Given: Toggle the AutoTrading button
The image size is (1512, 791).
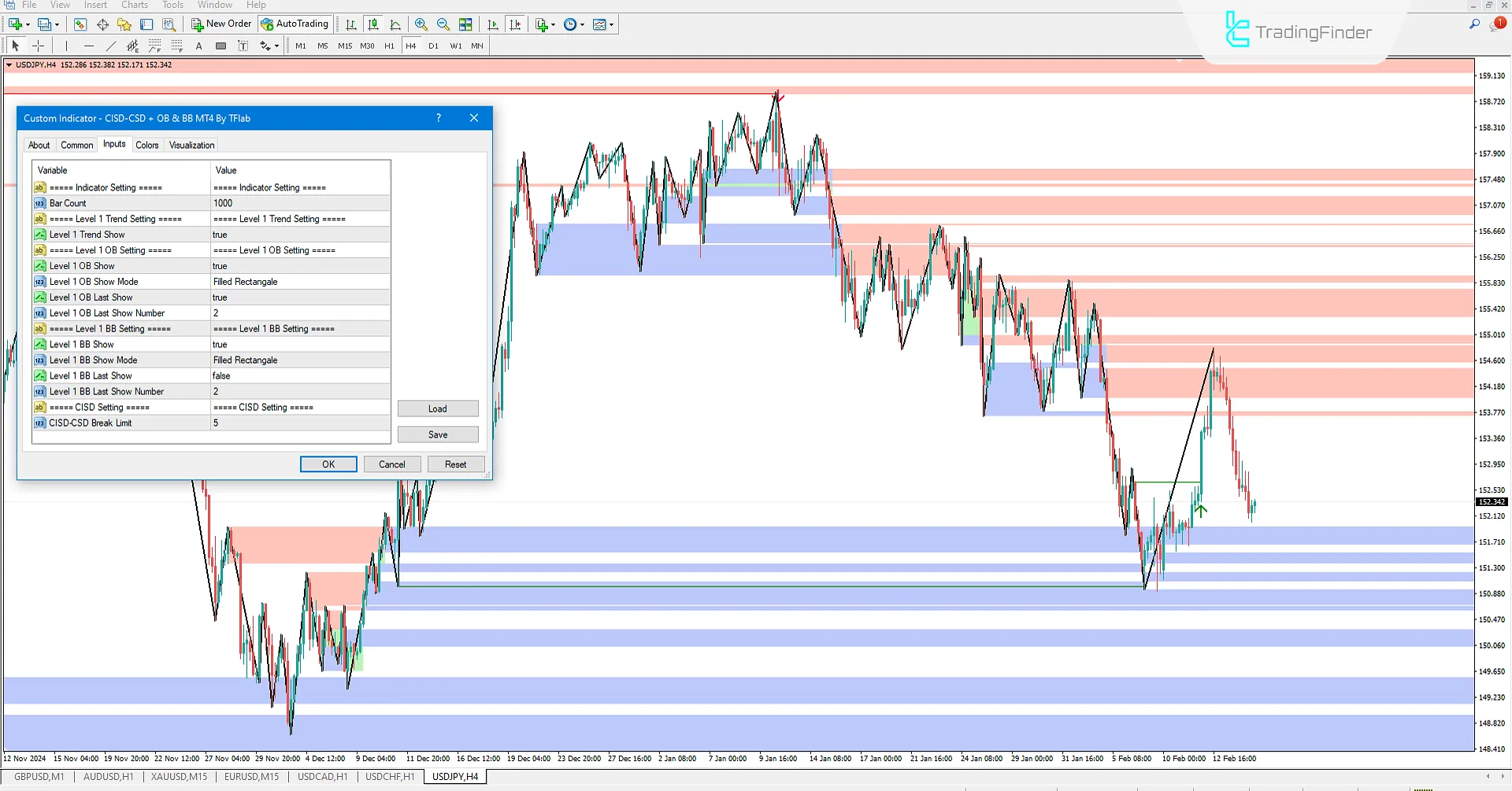Looking at the screenshot, I should coord(295,24).
